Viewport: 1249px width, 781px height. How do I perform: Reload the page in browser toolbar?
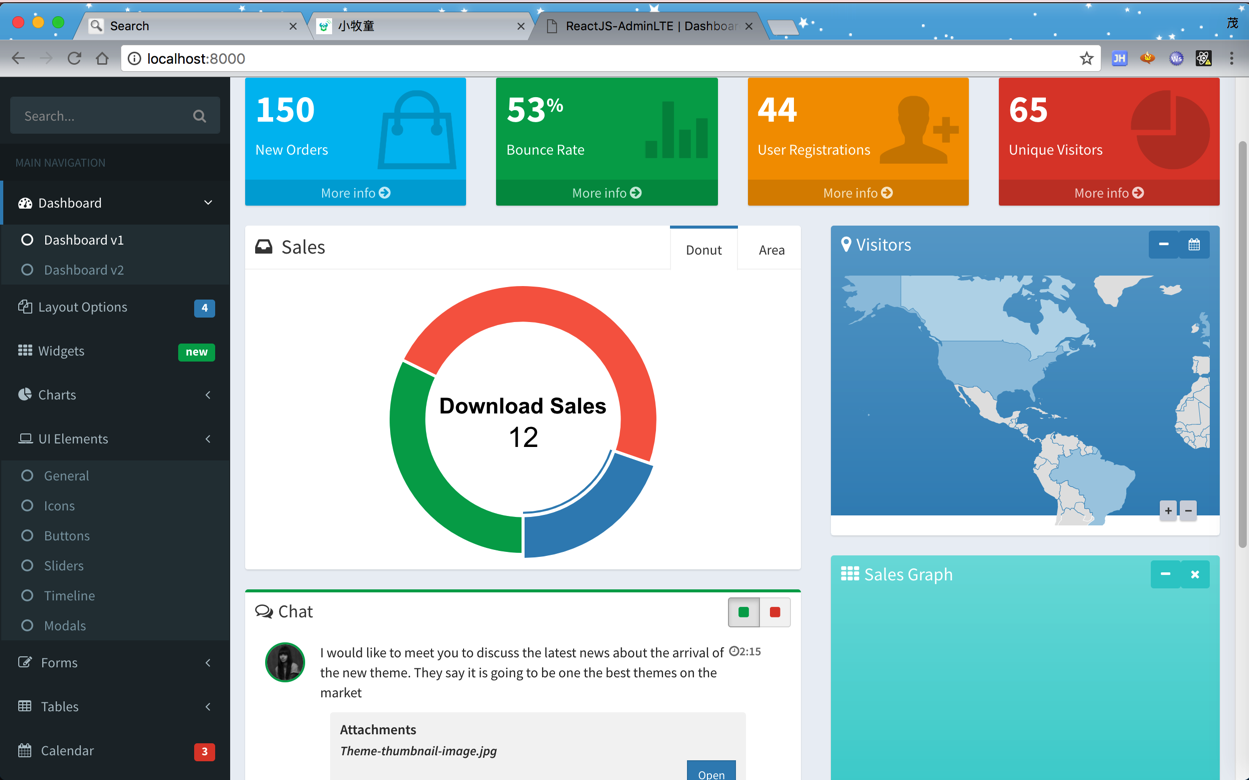74,59
